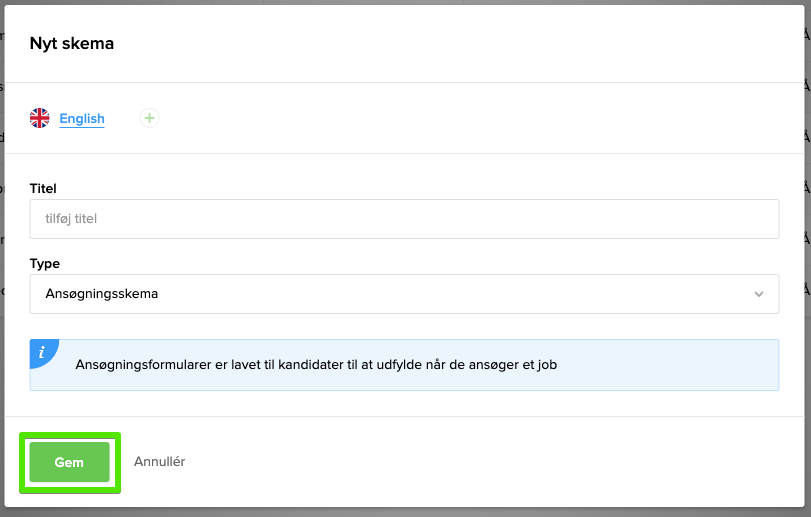The width and height of the screenshot is (811, 517).
Task: Switch to the English language tab
Action: pyautogui.click(x=82, y=119)
